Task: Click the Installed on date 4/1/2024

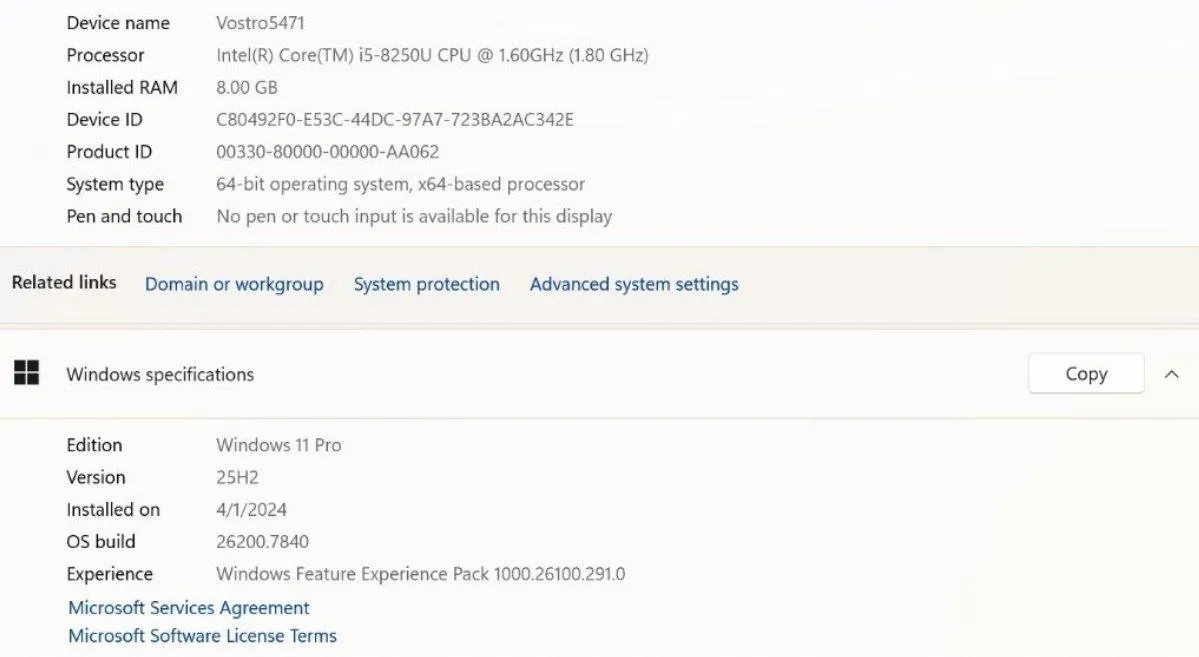Action: click(252, 510)
